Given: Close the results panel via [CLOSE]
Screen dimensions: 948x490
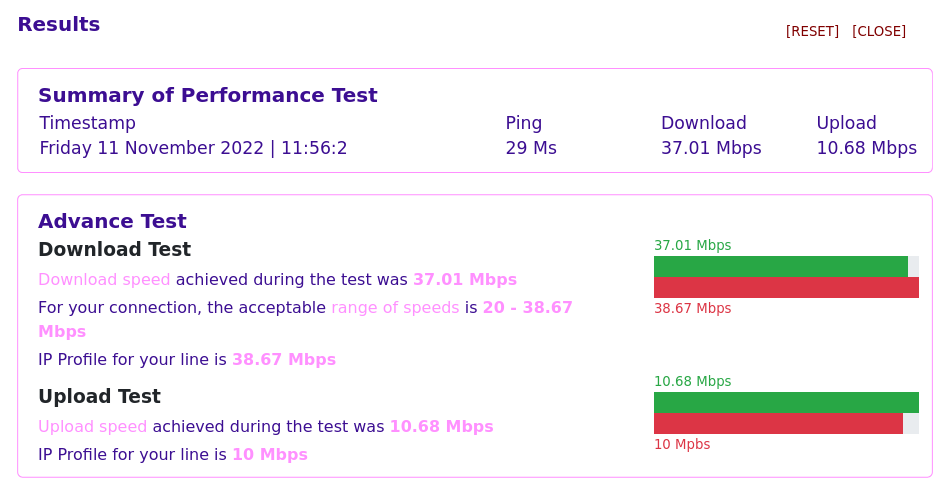Looking at the screenshot, I should (x=878, y=31).
